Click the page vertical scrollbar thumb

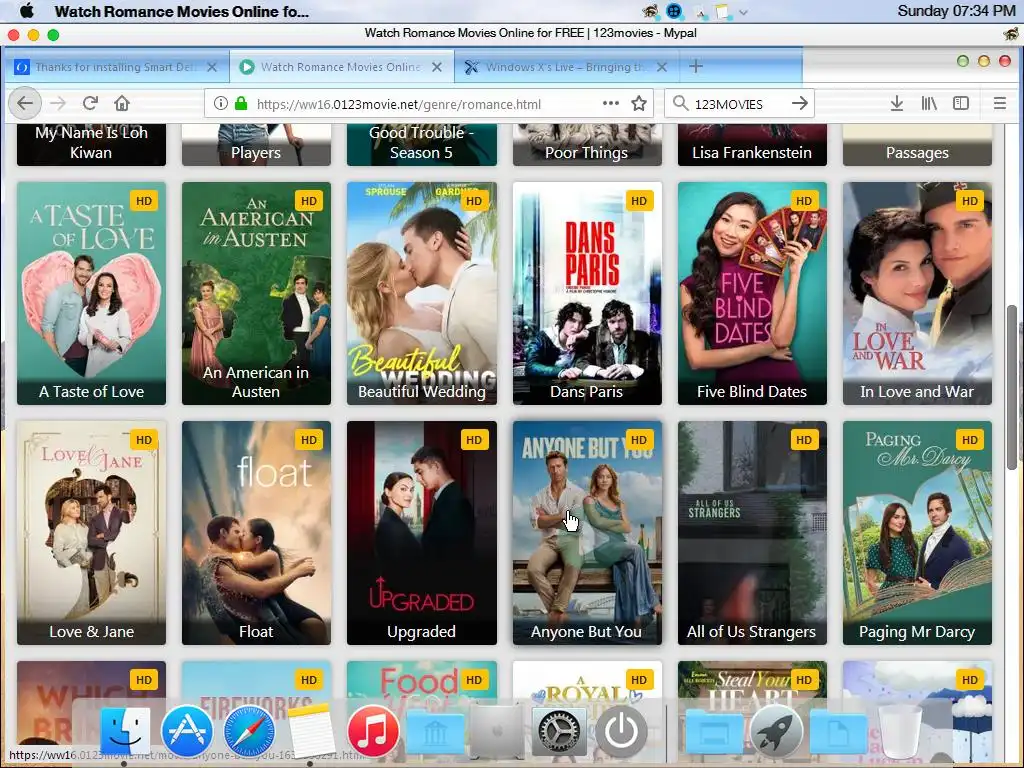coord(1013,387)
